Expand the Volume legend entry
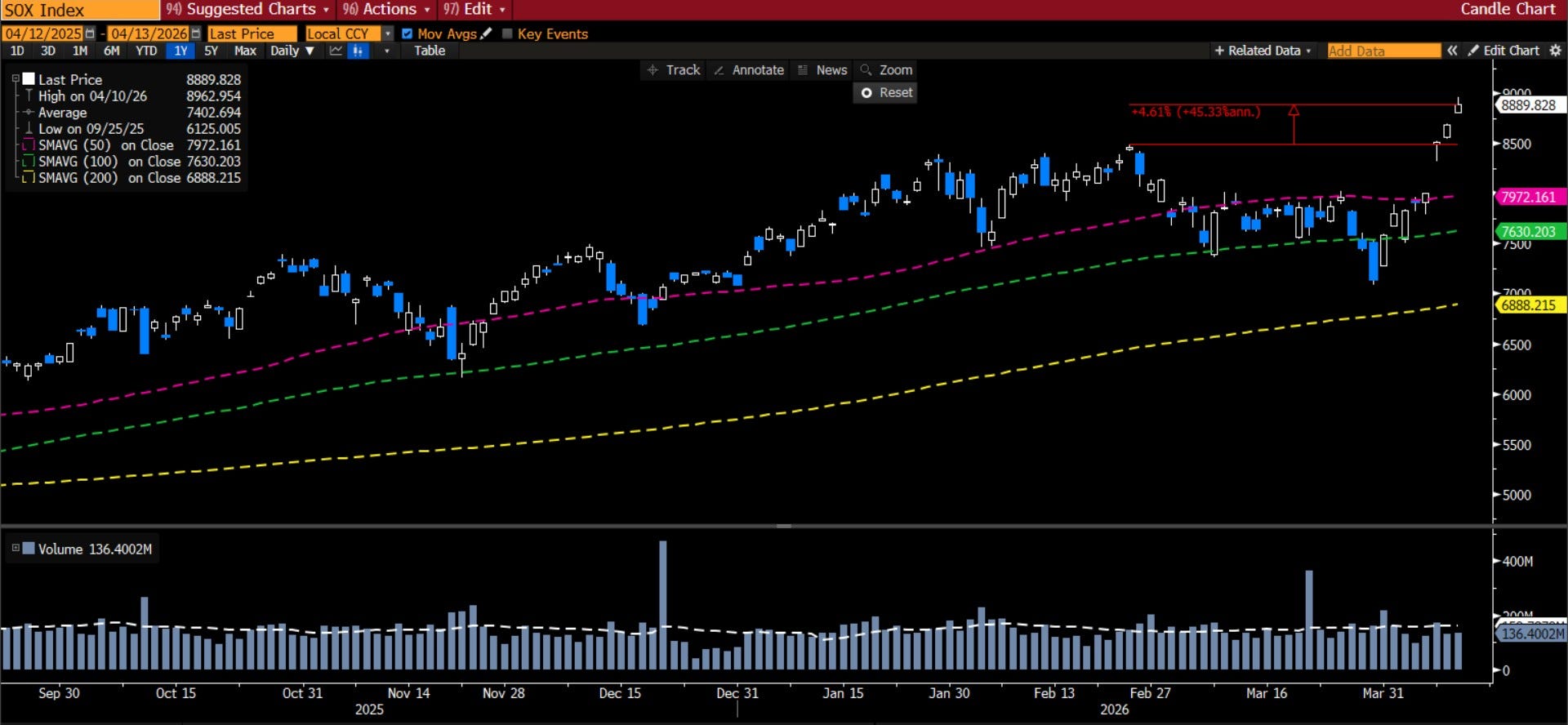 point(15,549)
